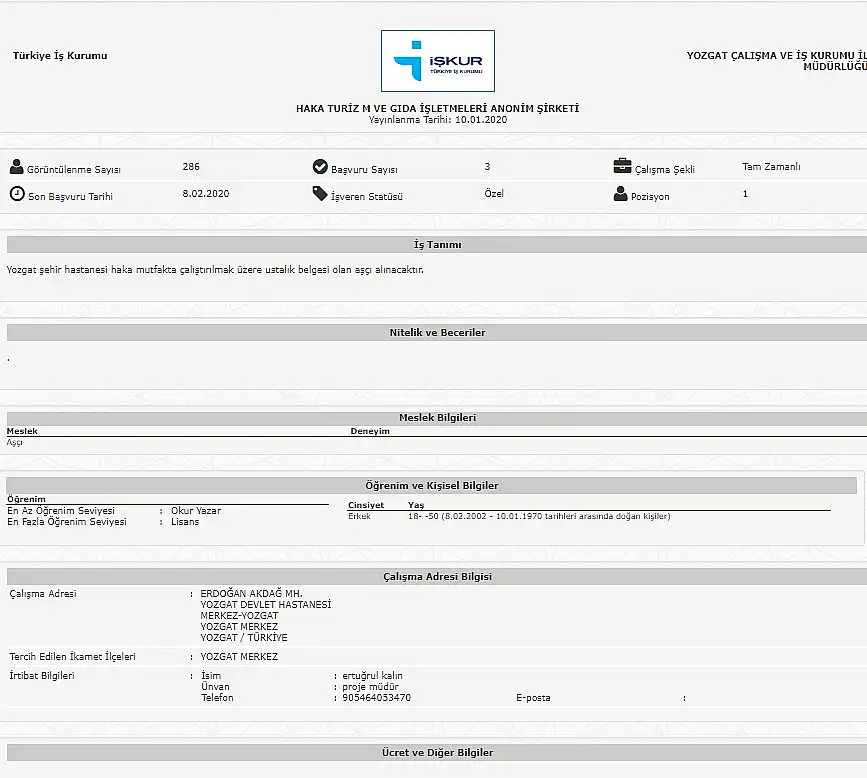Click the 'Lisans' value
Screen dimensions: 867x778
click(x=185, y=522)
